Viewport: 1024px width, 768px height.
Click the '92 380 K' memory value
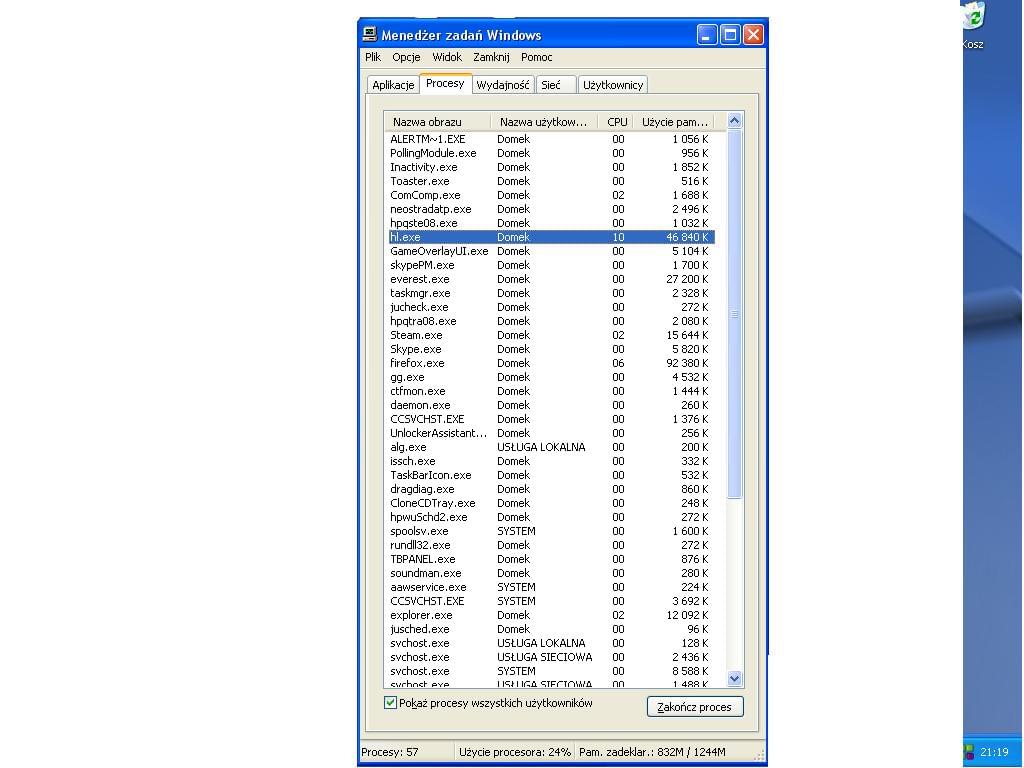coord(687,363)
